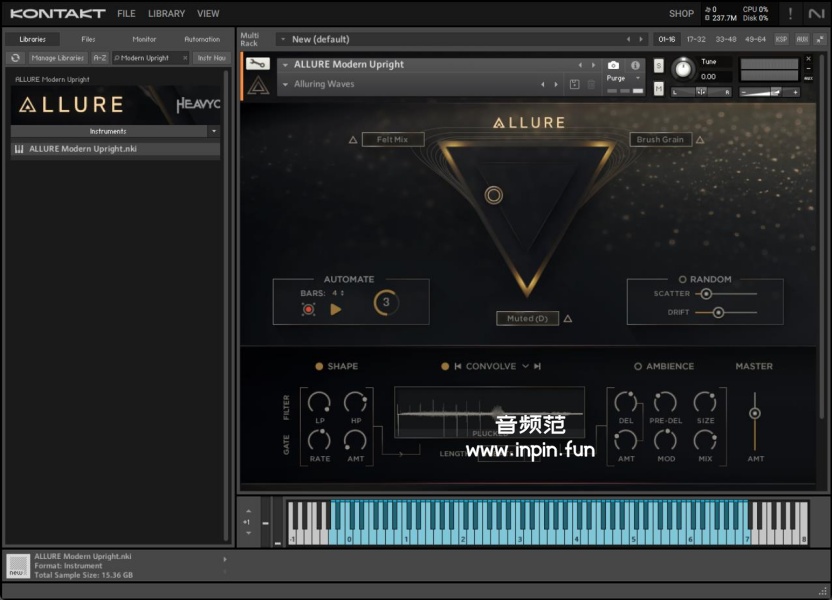Shift the keyboard octave up arrow
The image size is (832, 600).
tap(249, 511)
